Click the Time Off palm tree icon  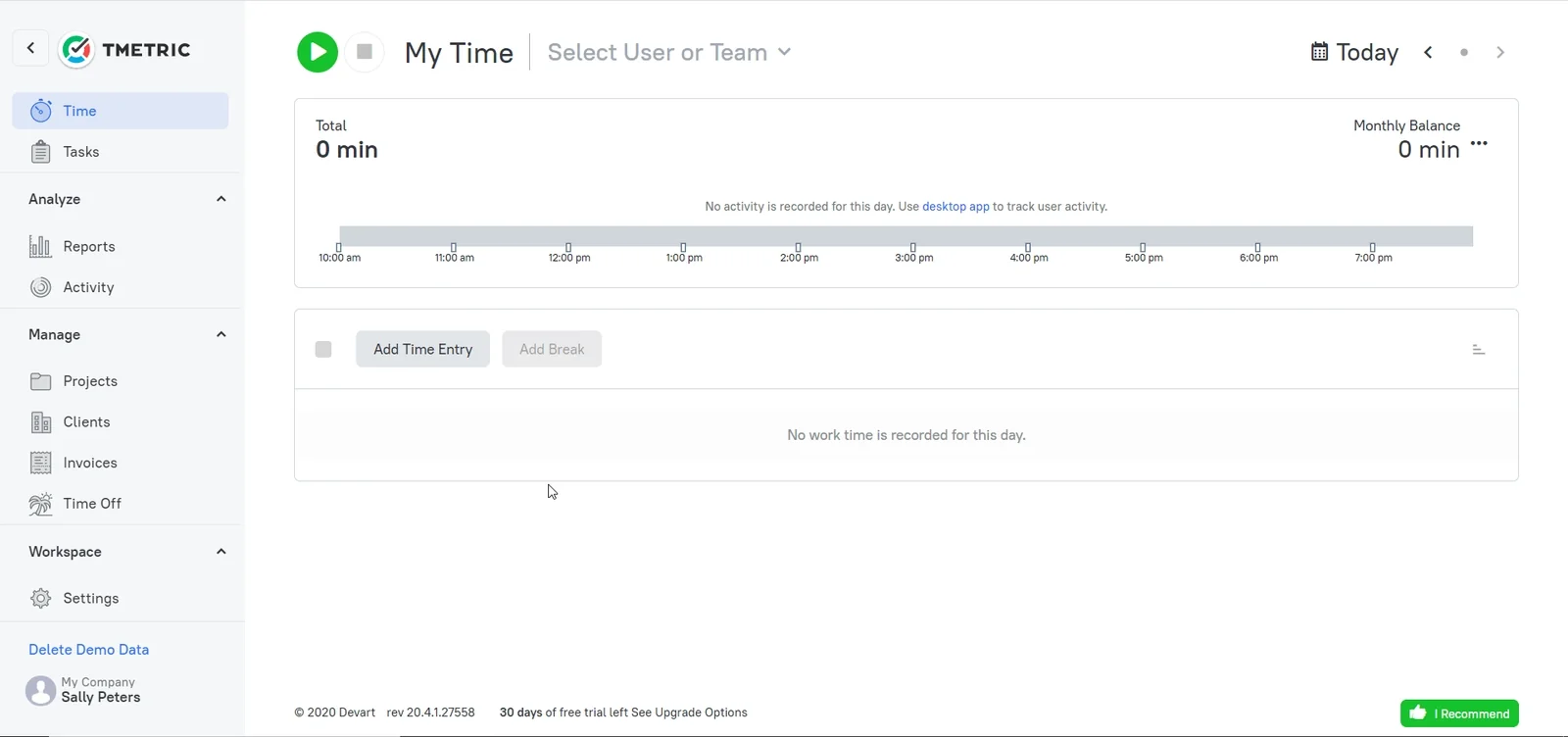pos(41,504)
